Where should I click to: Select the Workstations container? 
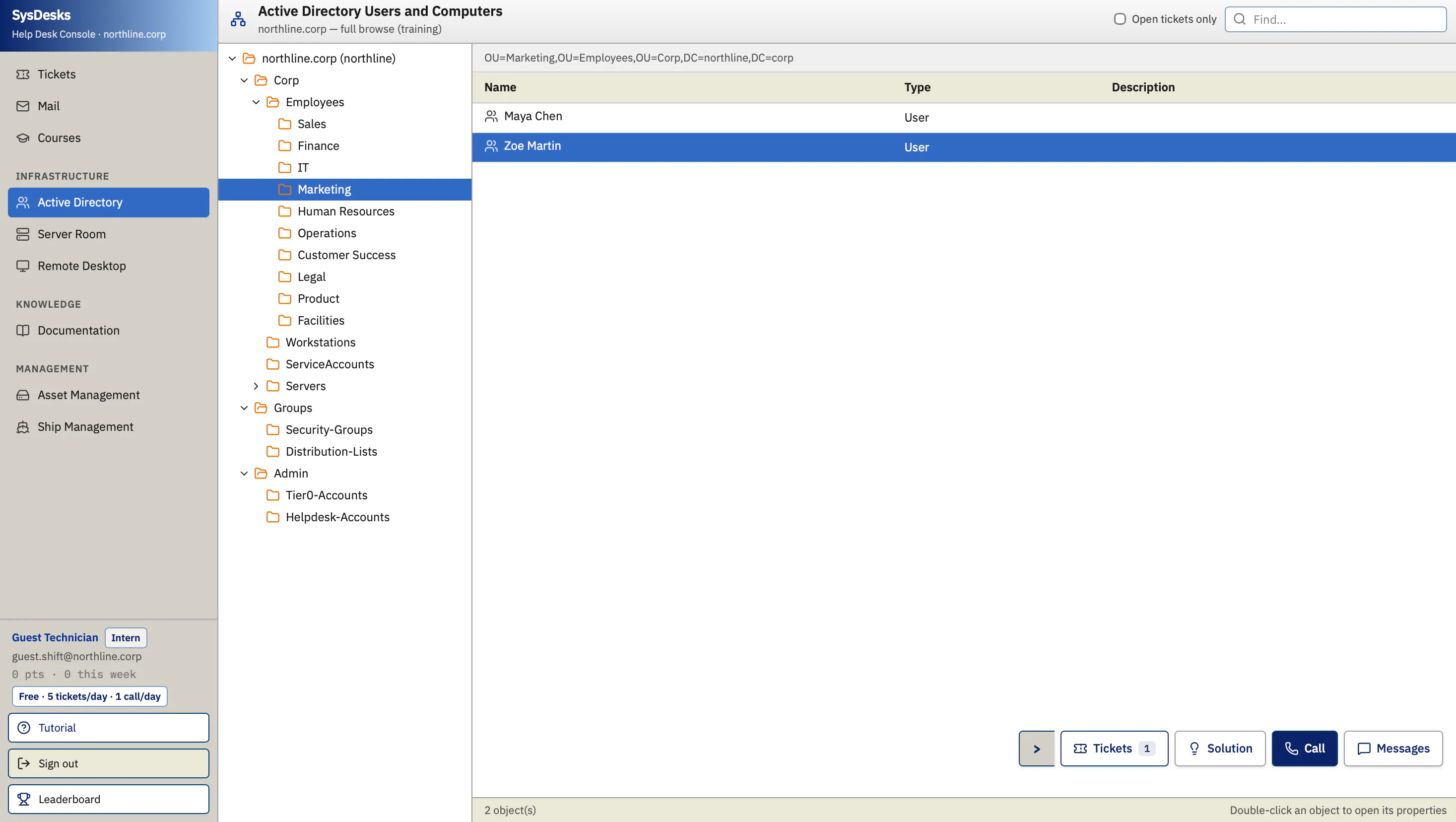coord(345,342)
